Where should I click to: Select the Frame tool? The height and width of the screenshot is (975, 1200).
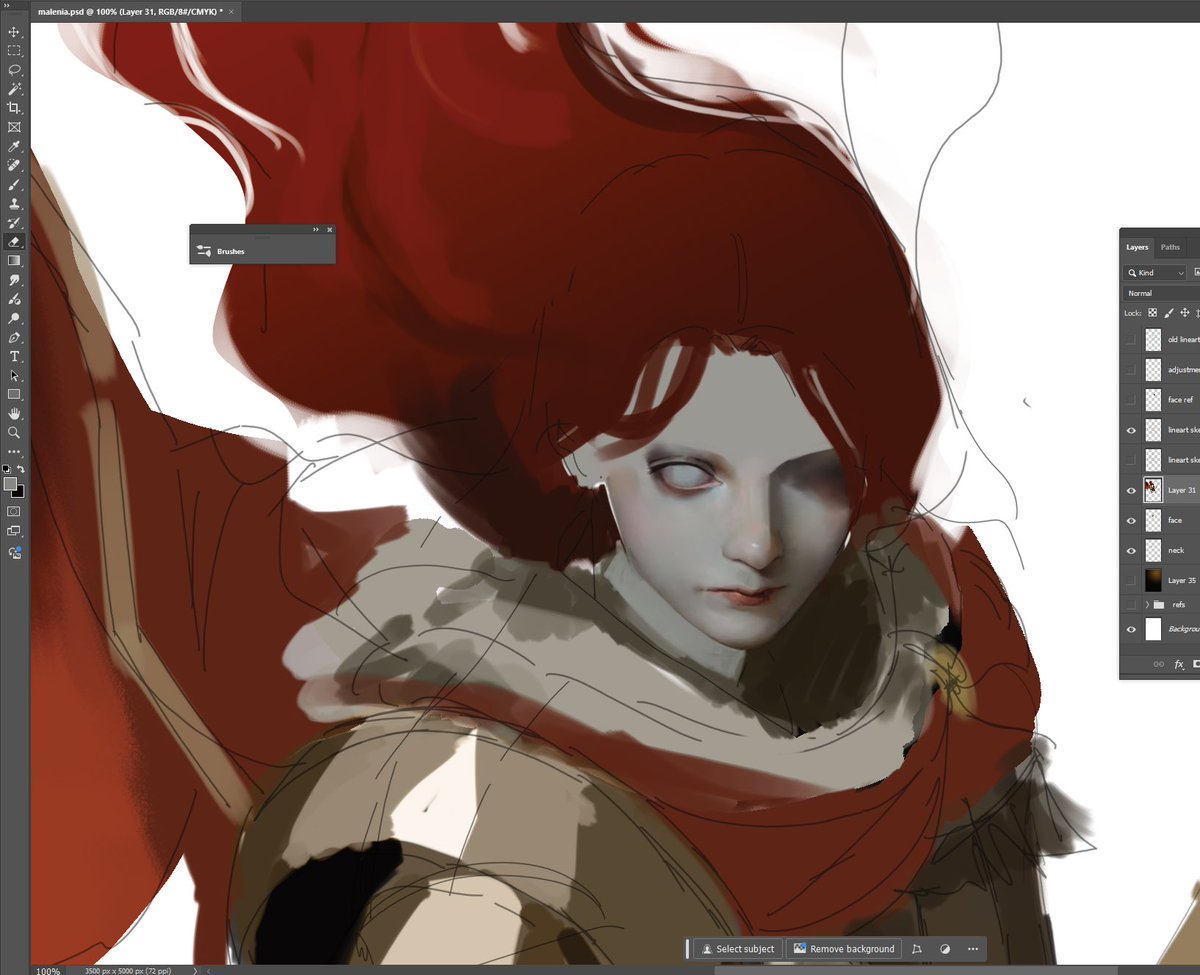(14, 127)
